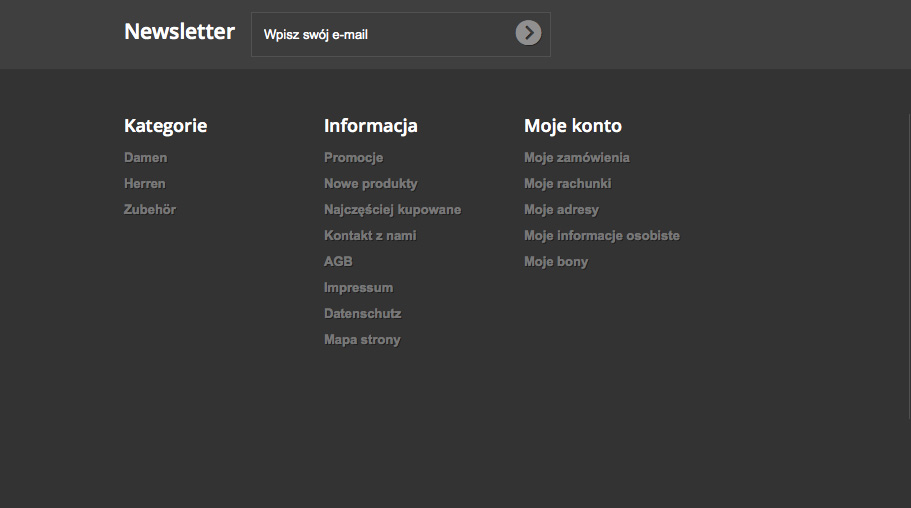Open the AGB page
911x508 pixels.
[338, 262]
